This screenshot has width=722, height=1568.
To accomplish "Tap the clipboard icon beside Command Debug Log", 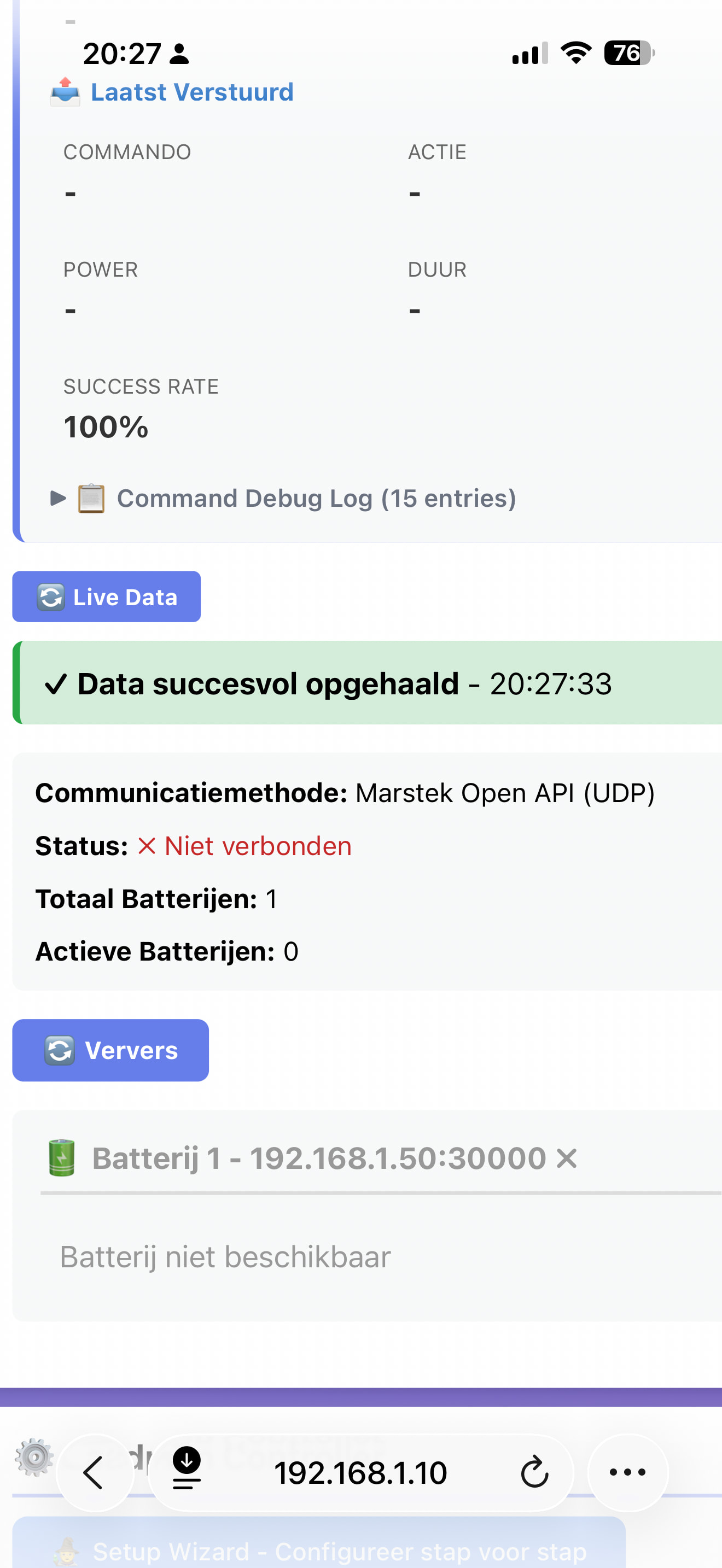I will point(91,499).
